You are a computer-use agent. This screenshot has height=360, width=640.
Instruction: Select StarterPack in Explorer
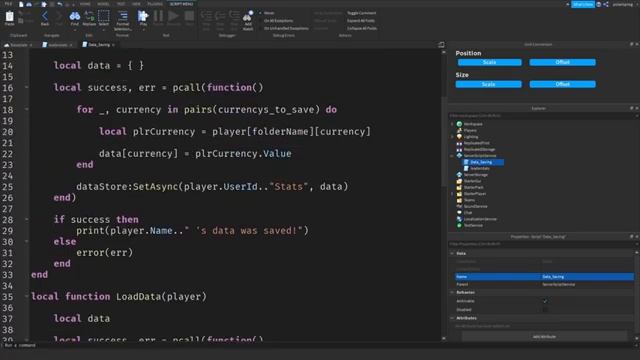click(x=473, y=187)
